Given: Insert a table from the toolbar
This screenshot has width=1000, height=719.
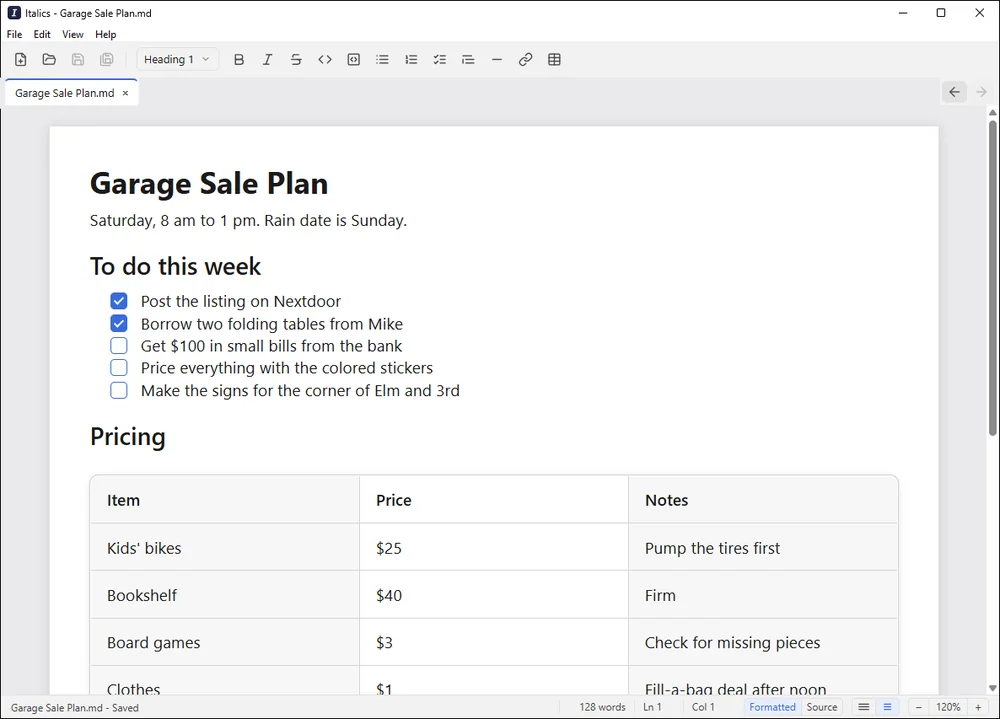Looking at the screenshot, I should 554,59.
